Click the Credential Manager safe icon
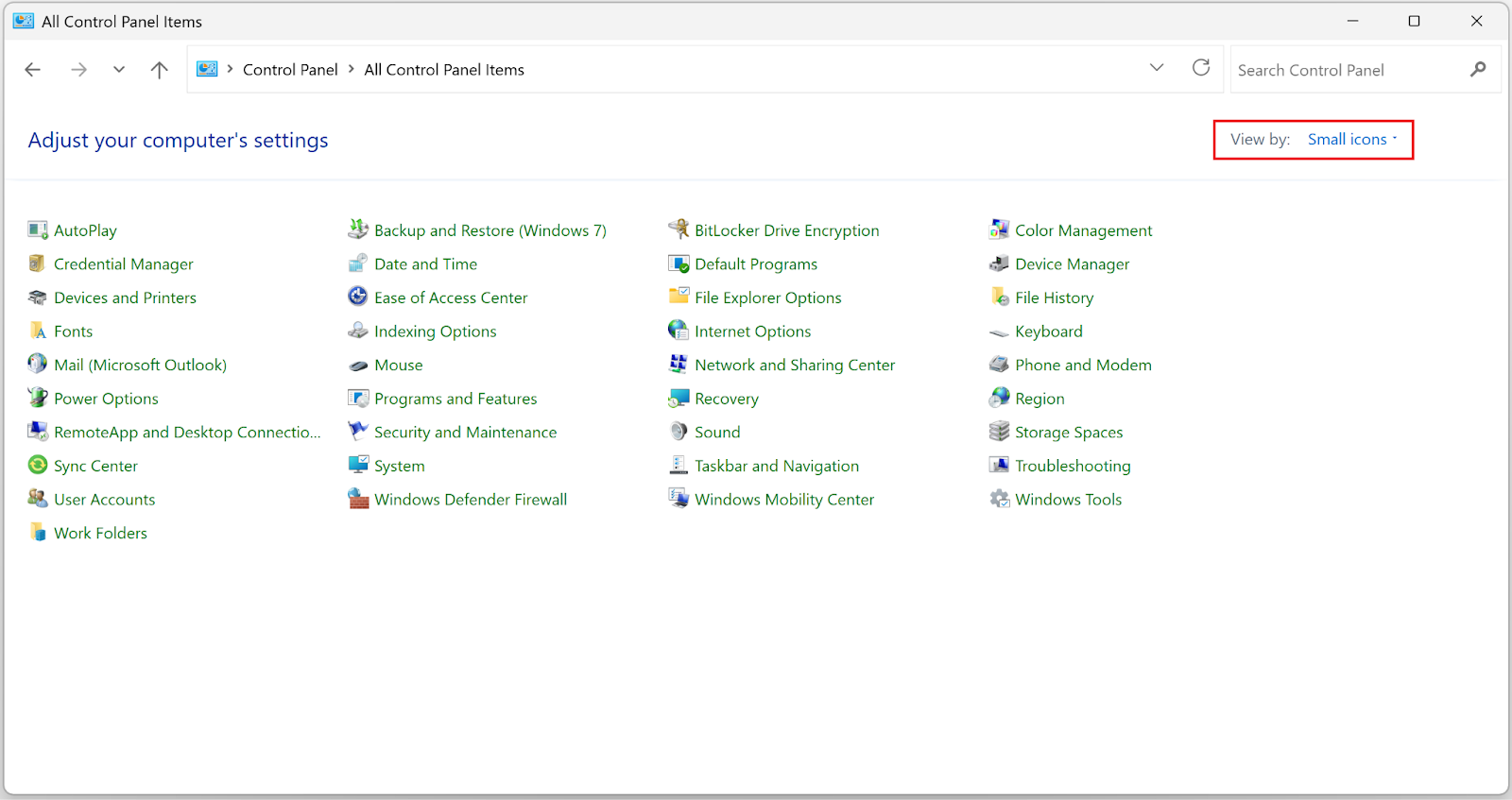The width and height of the screenshot is (1512, 800). [38, 264]
